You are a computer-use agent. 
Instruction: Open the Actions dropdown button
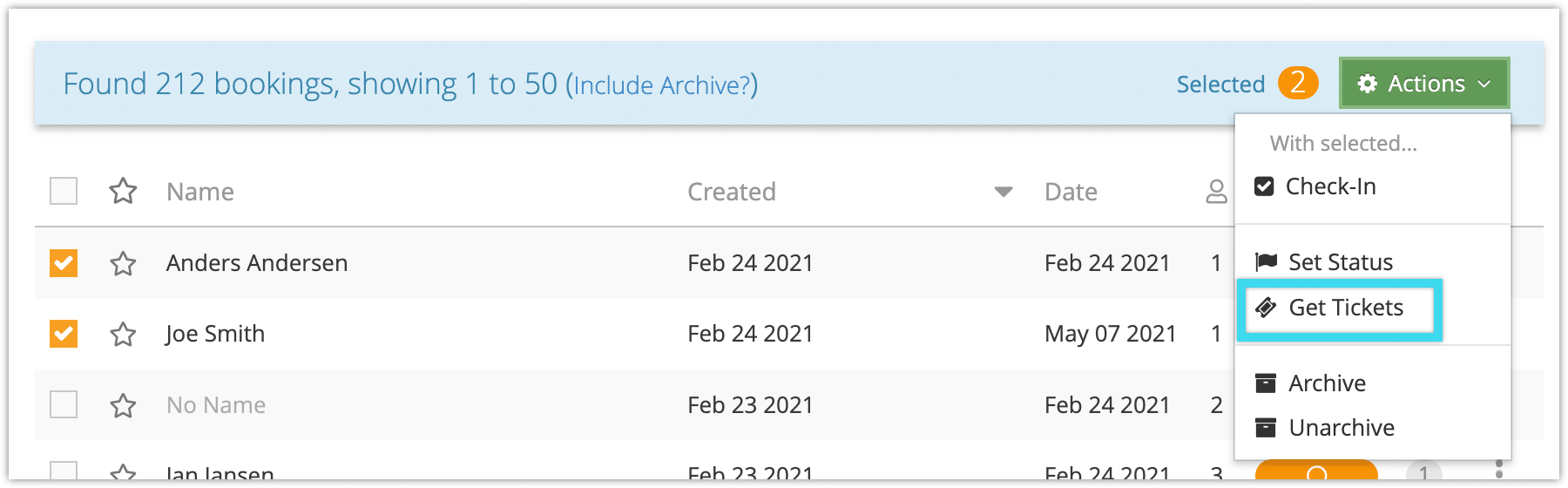point(1424,84)
